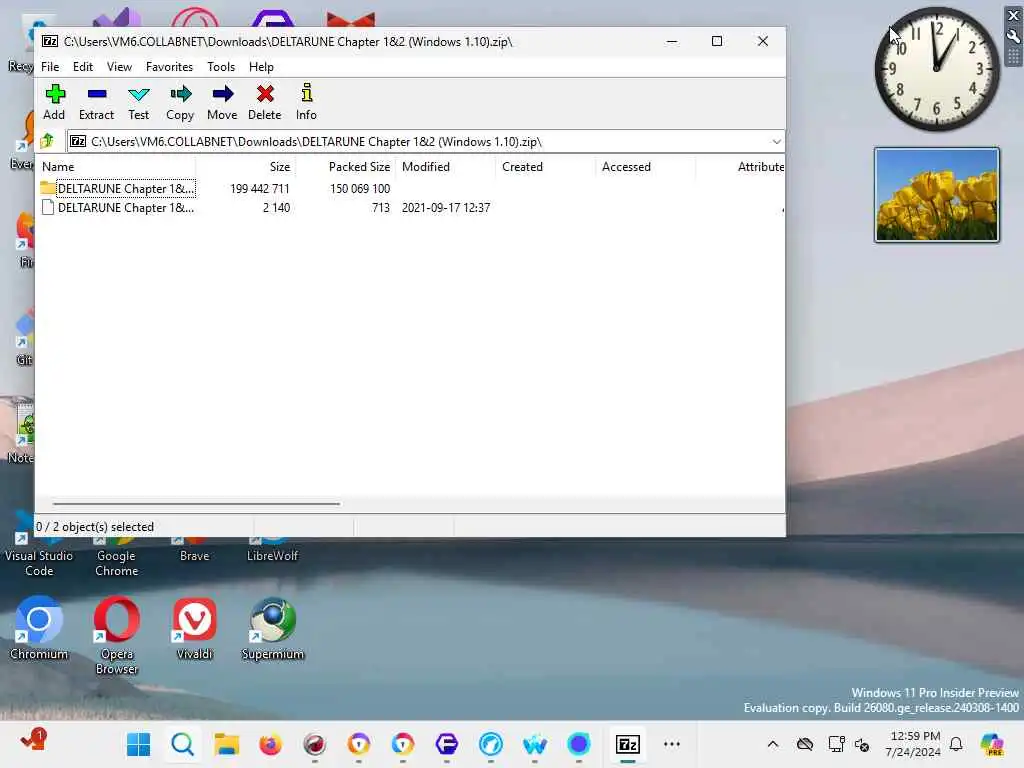Click the 150 069 100 packed size value
Image resolution: width=1024 pixels, height=768 pixels.
(360, 189)
